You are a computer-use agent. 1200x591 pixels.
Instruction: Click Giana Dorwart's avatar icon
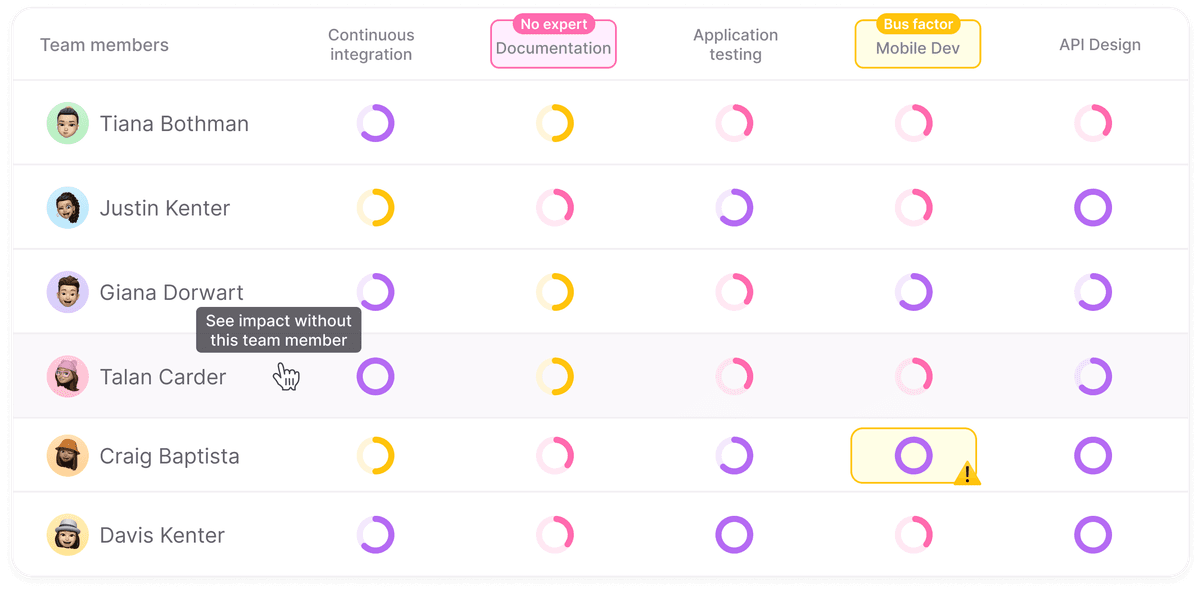[x=68, y=292]
